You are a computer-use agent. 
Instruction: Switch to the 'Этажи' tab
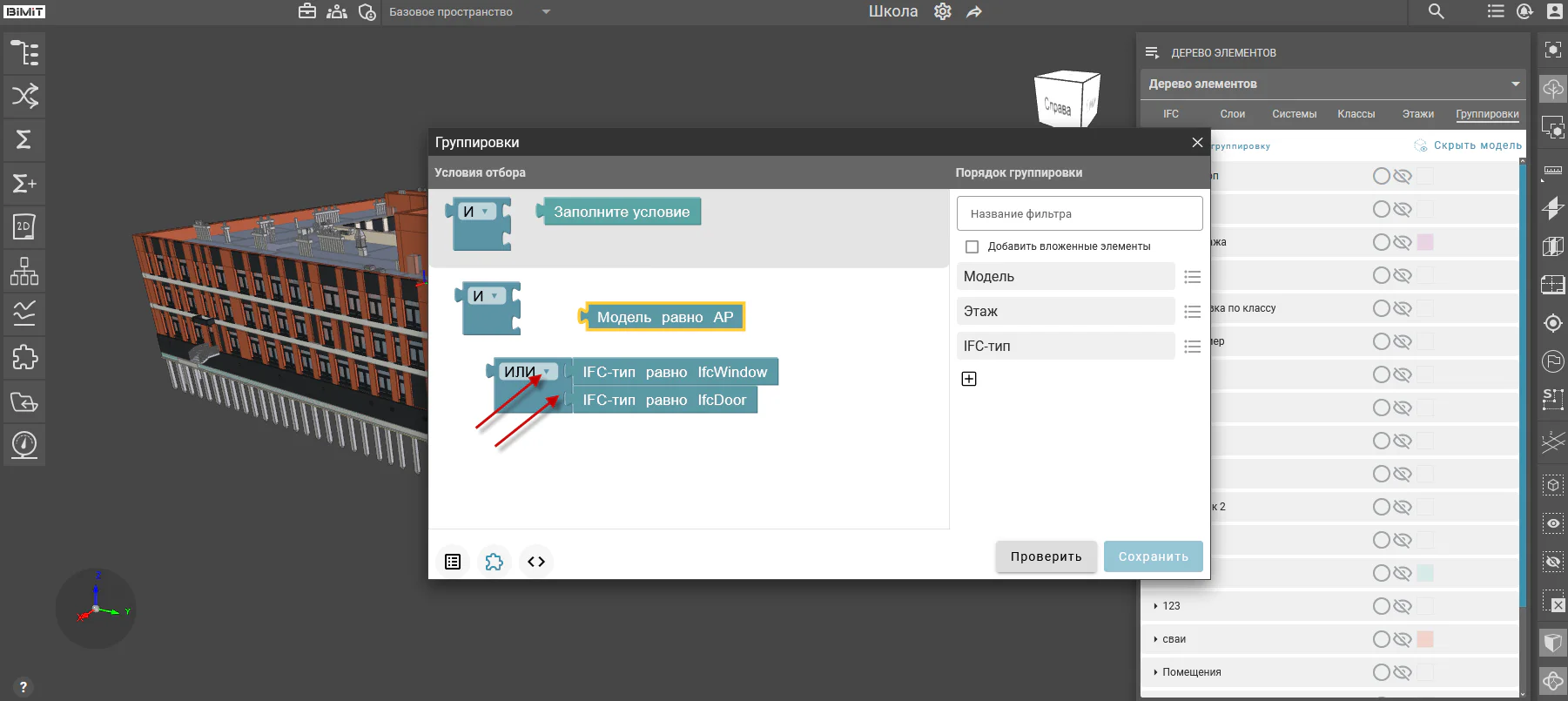tap(1418, 114)
